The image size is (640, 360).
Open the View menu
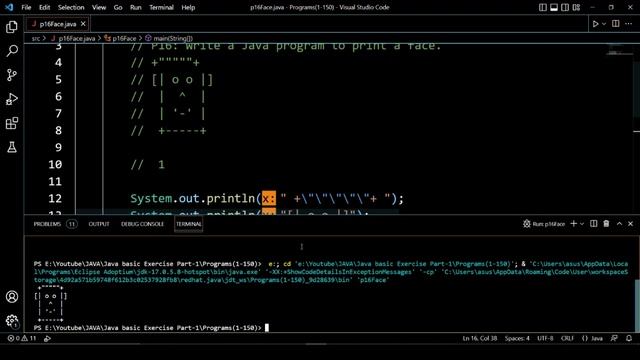tap(99, 7)
